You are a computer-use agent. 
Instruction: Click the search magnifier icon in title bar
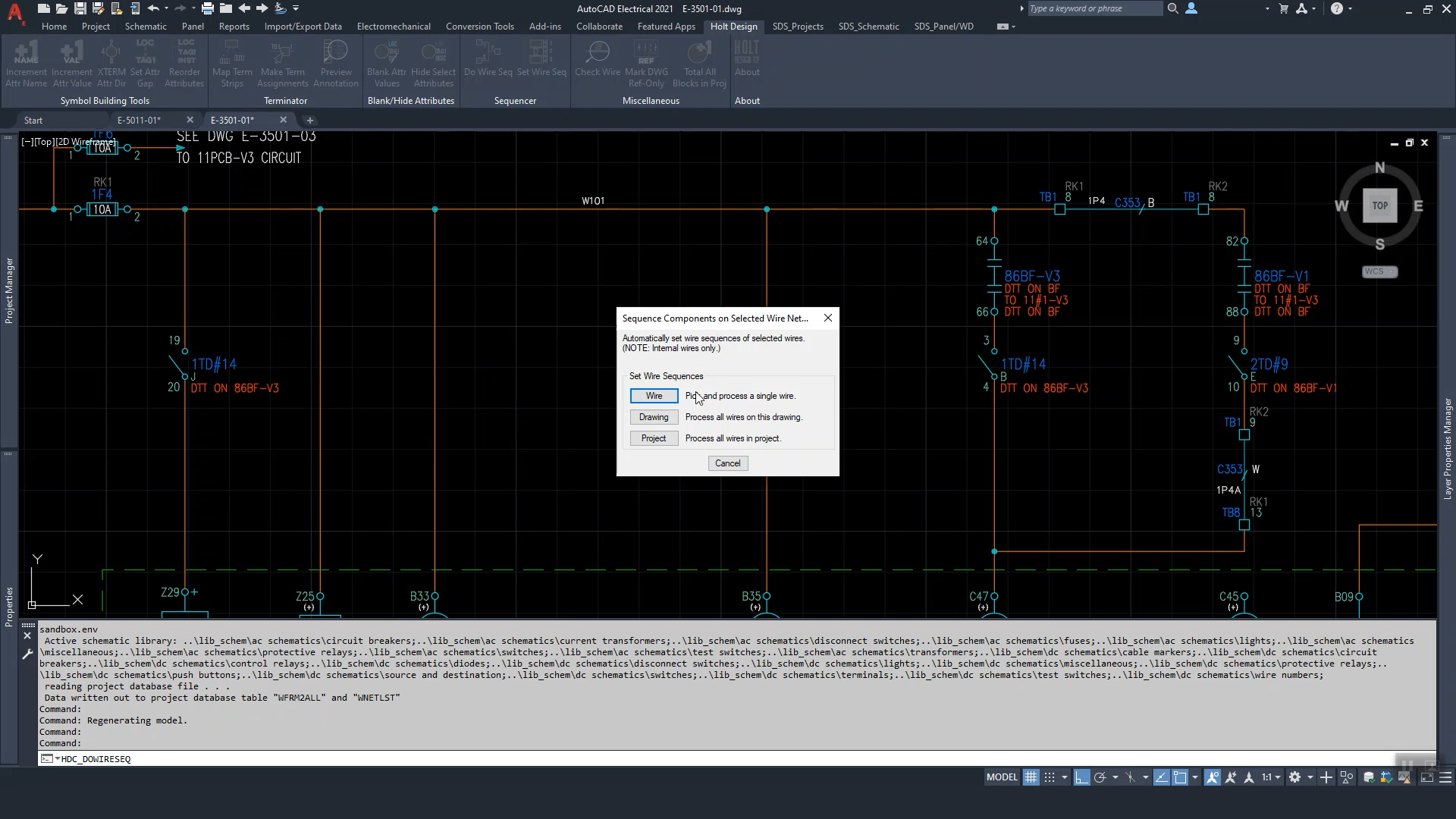pos(1172,8)
